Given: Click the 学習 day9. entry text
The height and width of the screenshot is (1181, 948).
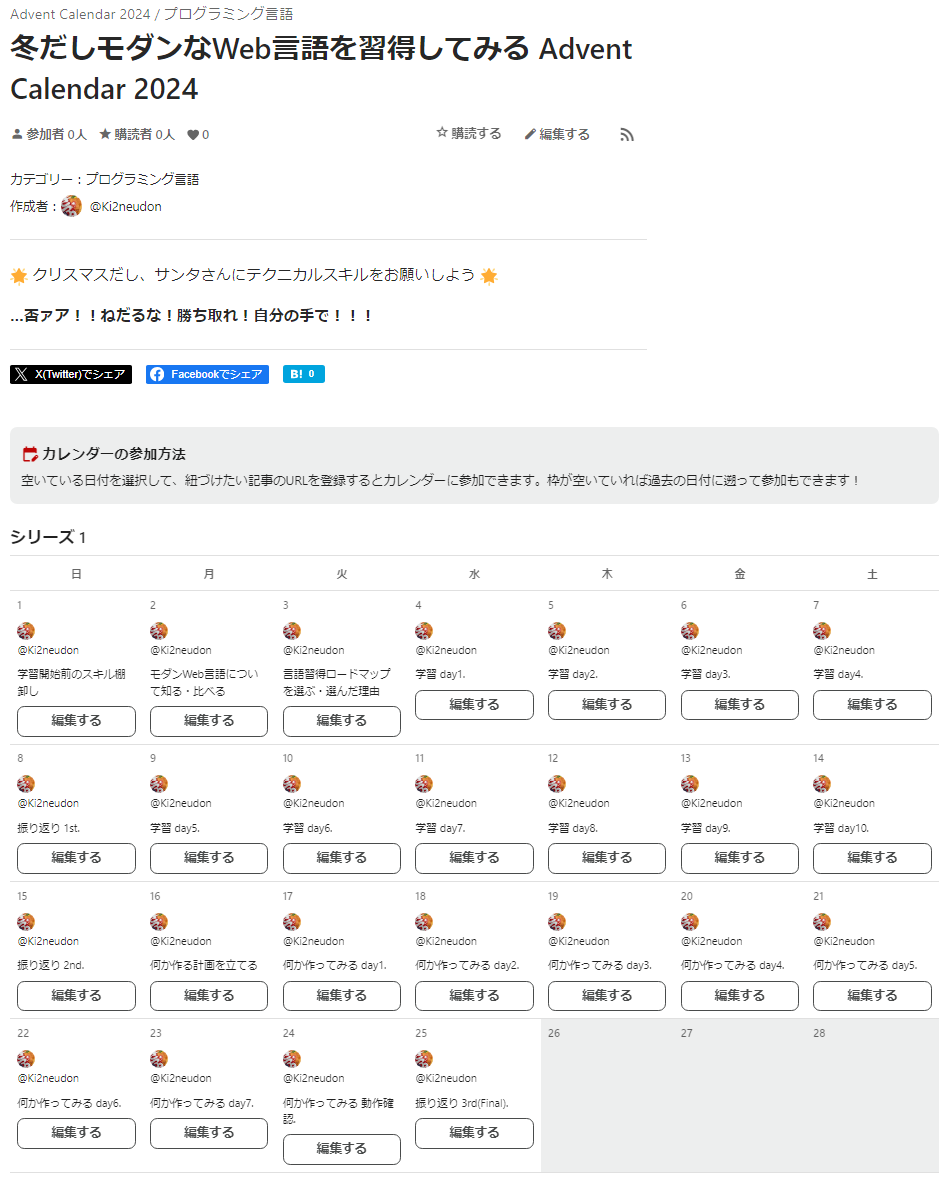Looking at the screenshot, I should [706, 828].
